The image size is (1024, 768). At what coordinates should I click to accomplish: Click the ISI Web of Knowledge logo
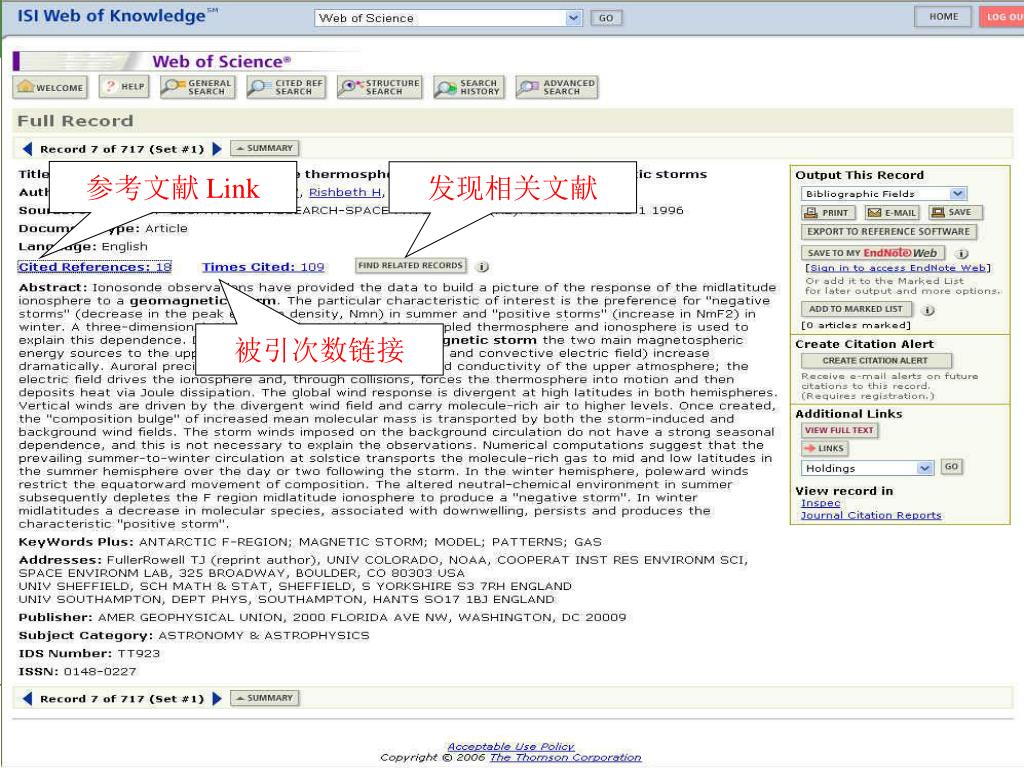click(x=117, y=16)
